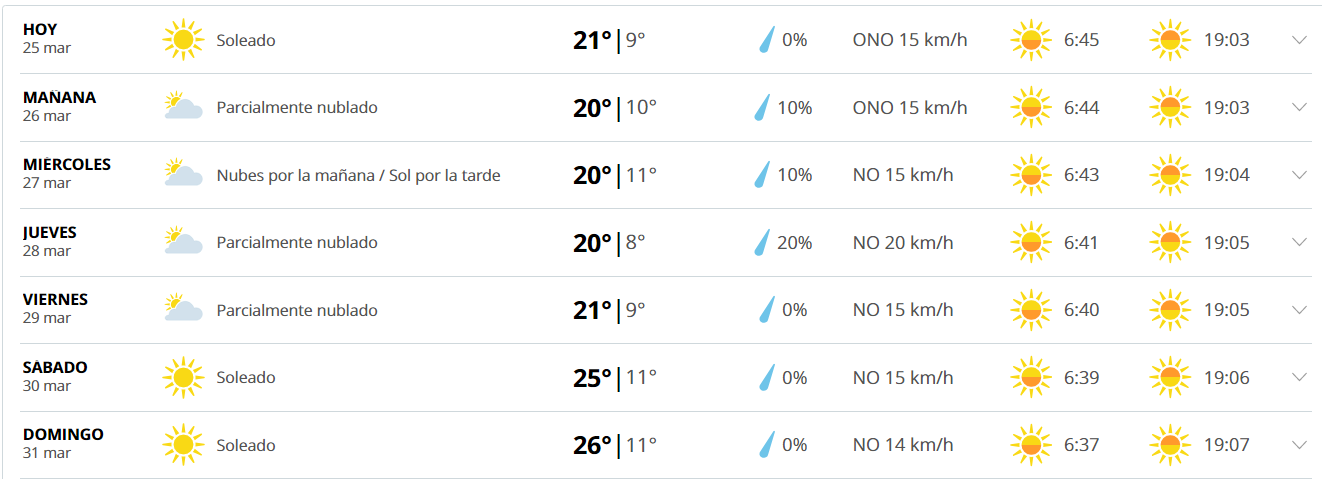
Task: Expand the HOY forecast details
Action: point(1300,40)
